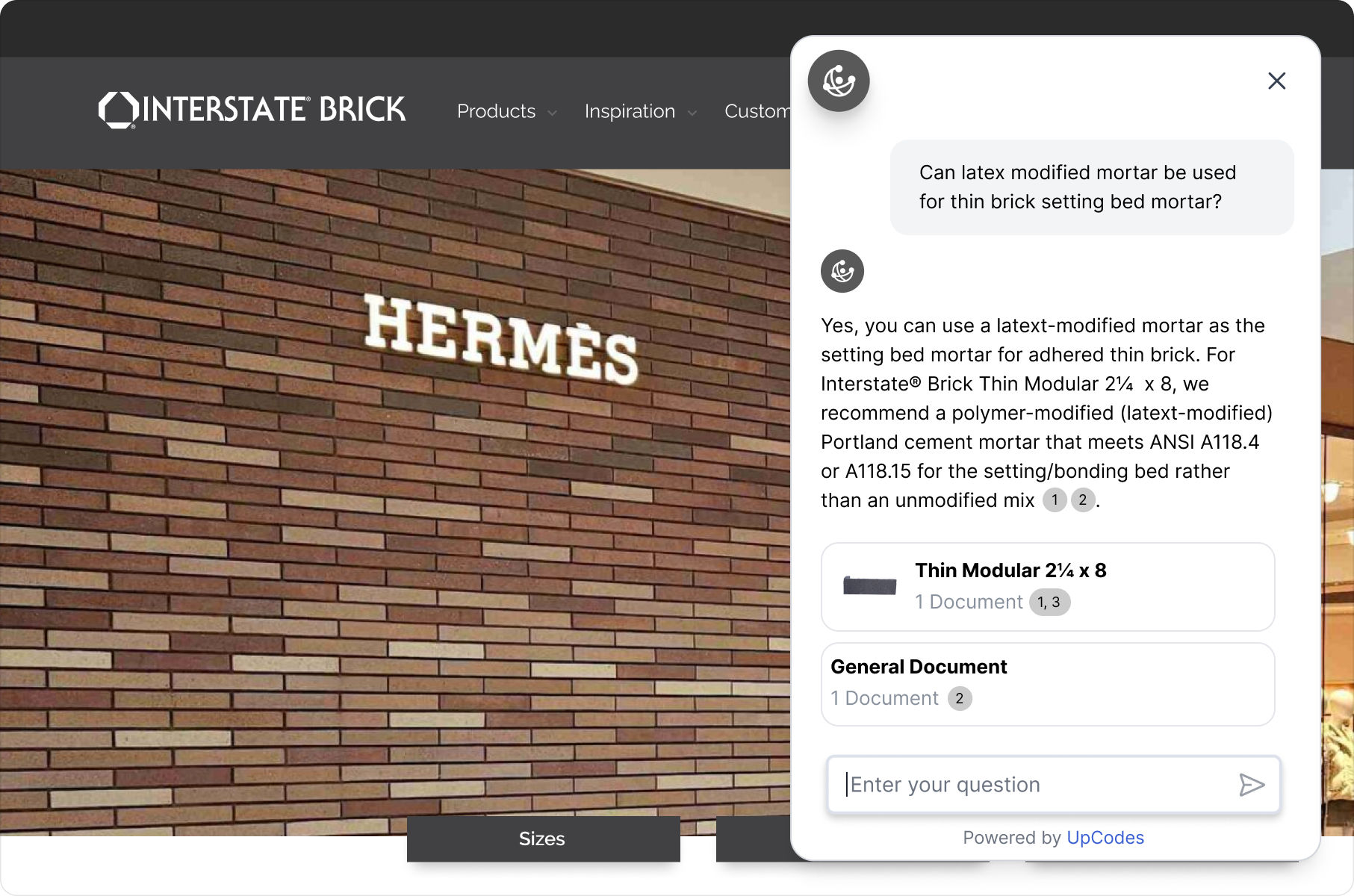
Task: Open the Thin Modular 2¼ x 8 card
Action: pyautogui.click(x=1048, y=587)
